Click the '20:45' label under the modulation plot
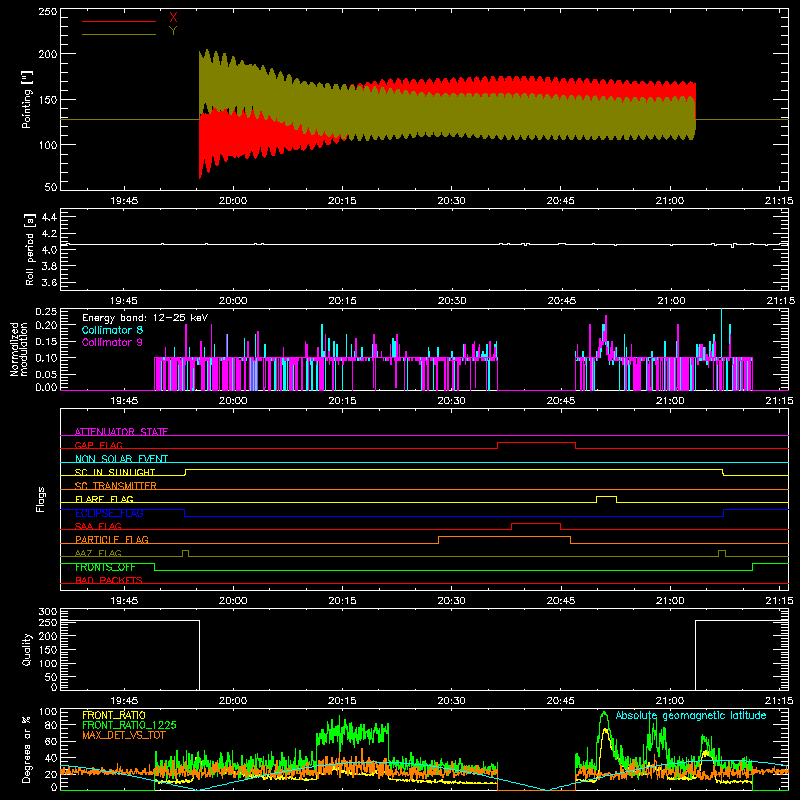This screenshot has height=800, width=800. [x=561, y=401]
